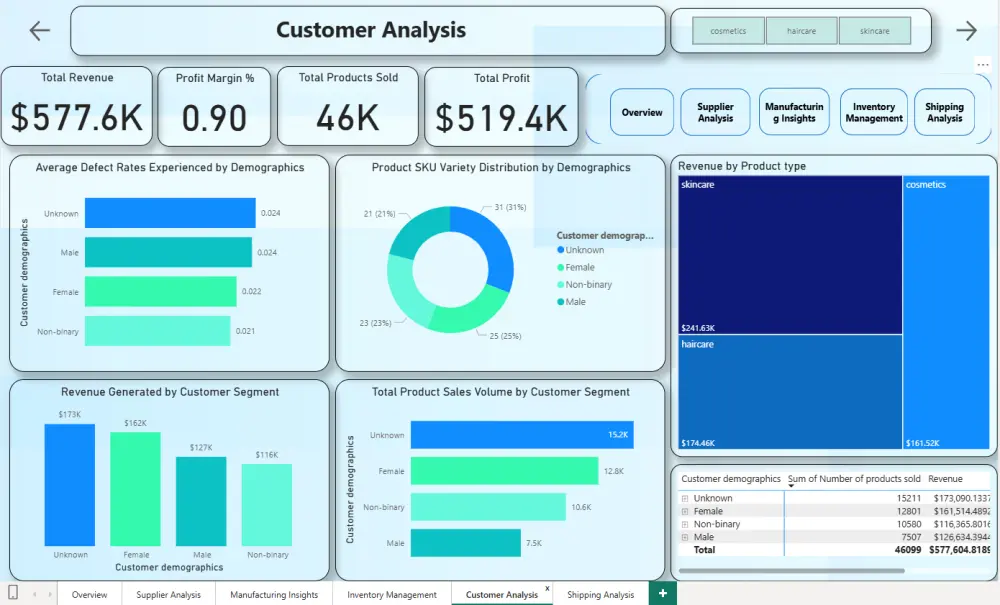
Task: Expand the Male row in the table
Action: (x=685, y=537)
